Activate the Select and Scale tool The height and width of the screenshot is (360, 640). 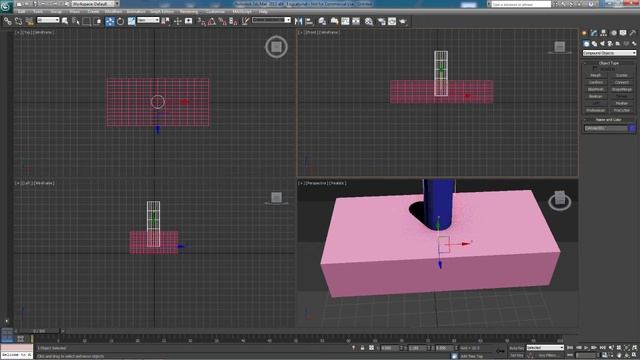coord(131,21)
